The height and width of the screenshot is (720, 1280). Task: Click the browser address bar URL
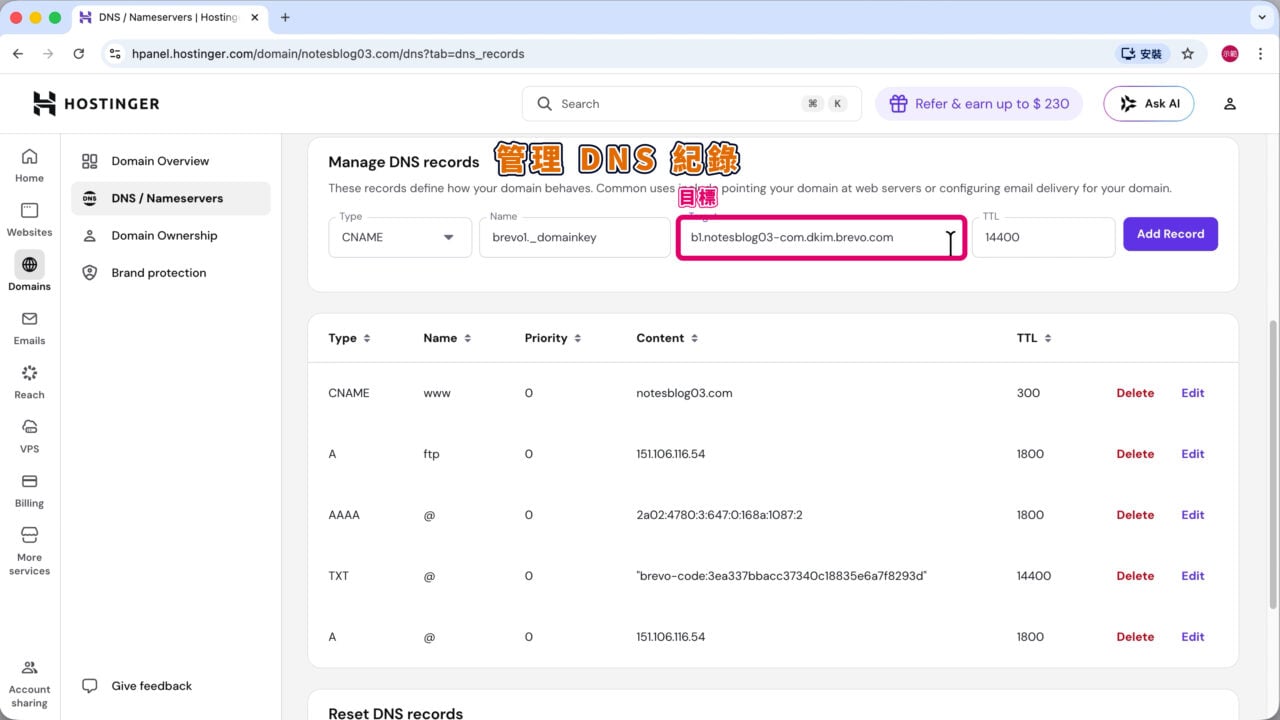[328, 54]
